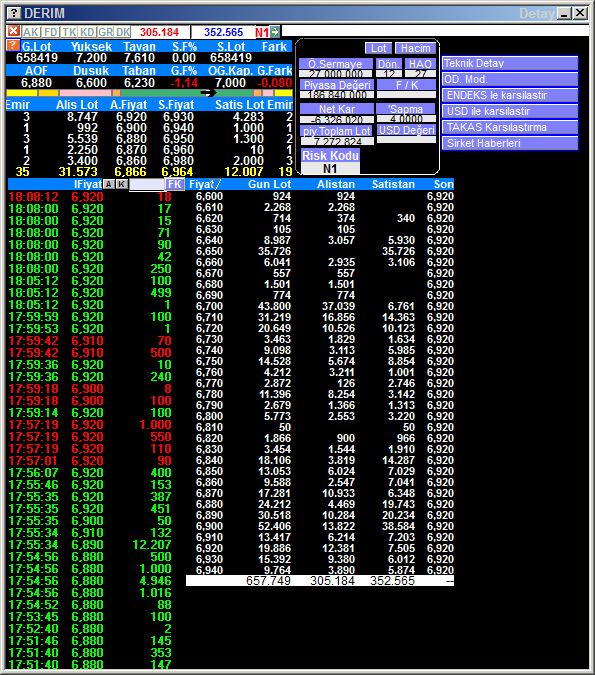Viewport: 595px width, 675px height.
Task: Click the TAKAS Karşılaştırma button
Action: point(509,127)
